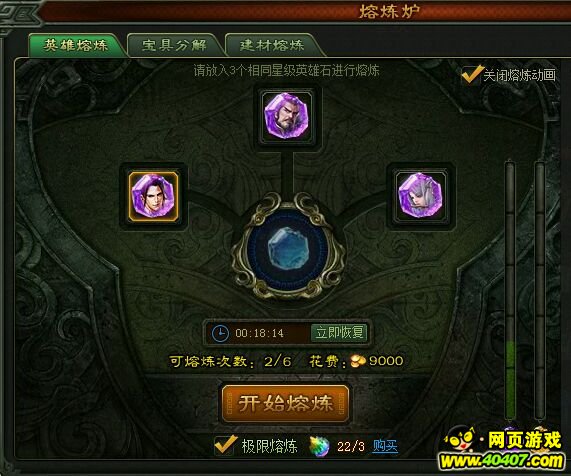Toggle the 极限熔炼 checkbox
Image resolution: width=571 pixels, height=476 pixels.
pyautogui.click(x=225, y=445)
